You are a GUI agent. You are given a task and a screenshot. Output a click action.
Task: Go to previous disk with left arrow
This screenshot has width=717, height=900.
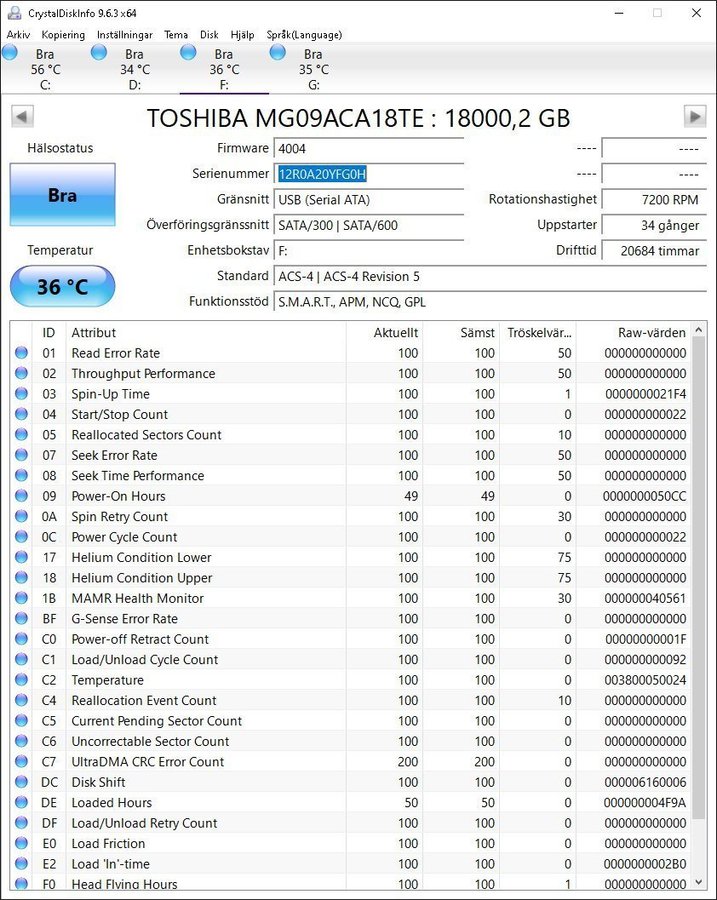point(21,116)
